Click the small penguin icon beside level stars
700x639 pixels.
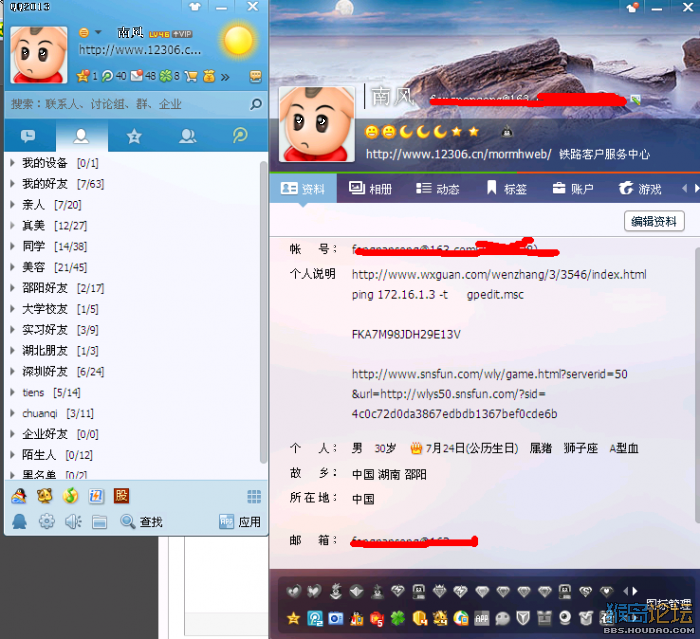pos(507,132)
